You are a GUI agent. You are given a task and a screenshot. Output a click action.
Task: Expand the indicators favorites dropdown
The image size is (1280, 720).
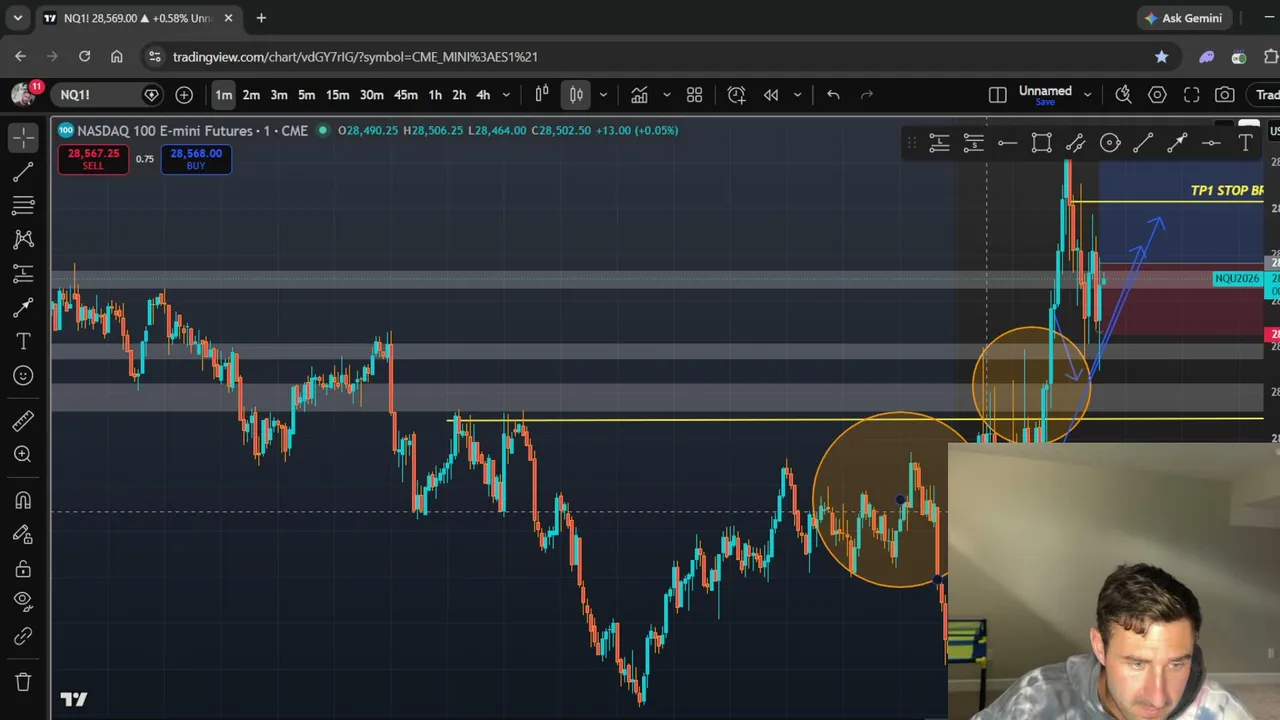click(667, 95)
